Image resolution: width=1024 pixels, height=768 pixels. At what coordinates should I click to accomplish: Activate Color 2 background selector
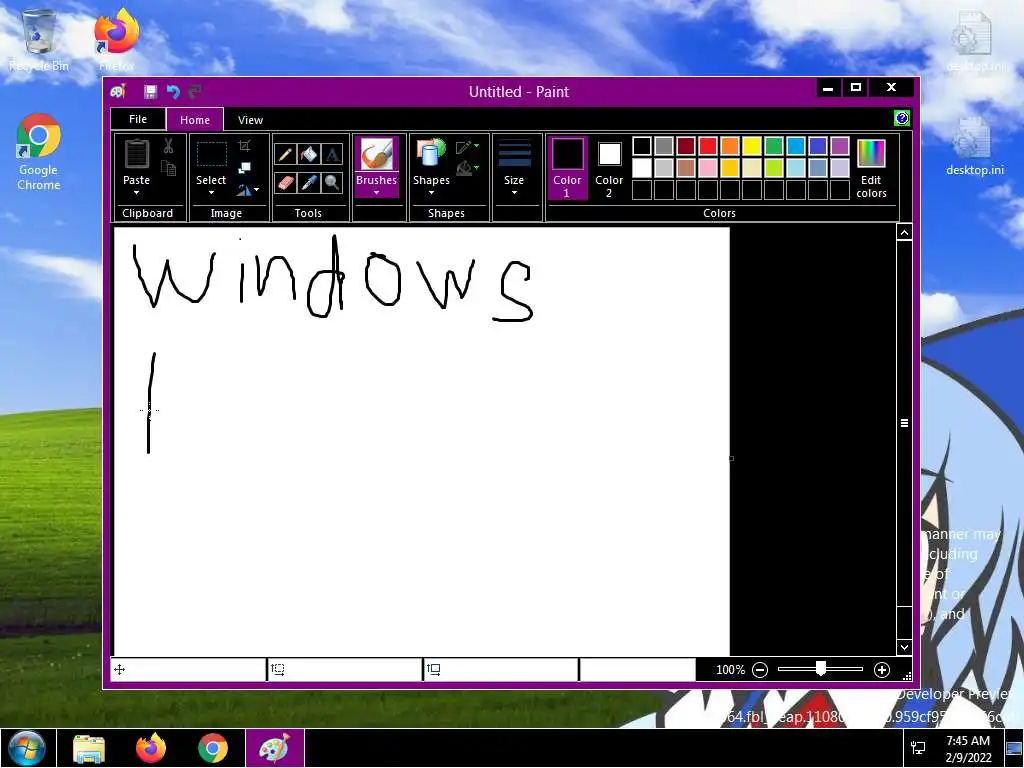609,168
